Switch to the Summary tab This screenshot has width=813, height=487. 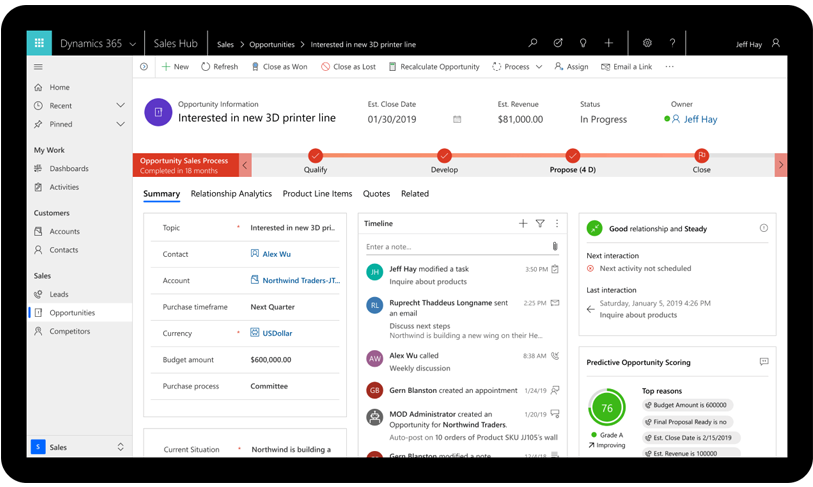point(161,193)
